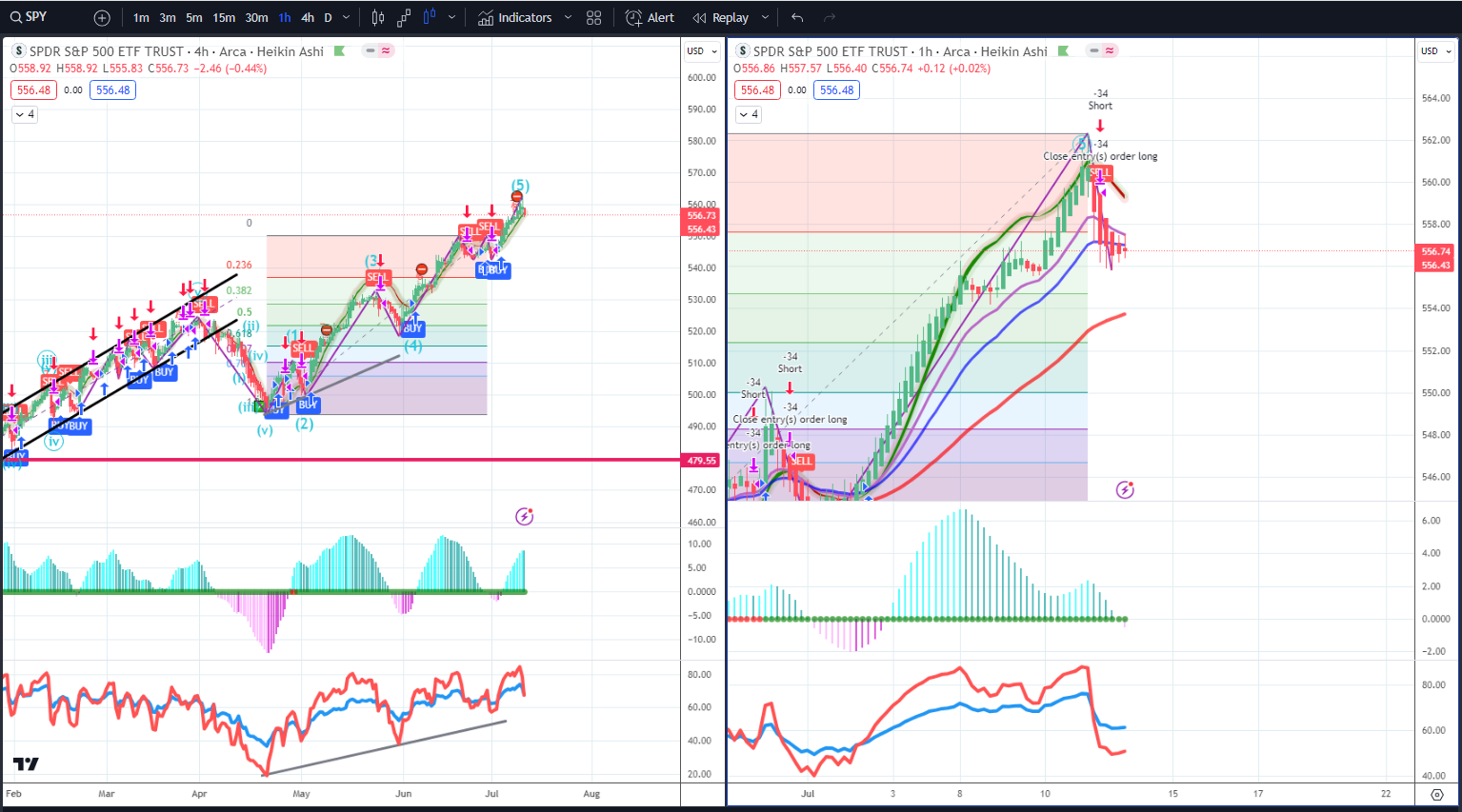Expand the Replay options dropdown
The width and height of the screenshot is (1462, 812).
[x=765, y=18]
